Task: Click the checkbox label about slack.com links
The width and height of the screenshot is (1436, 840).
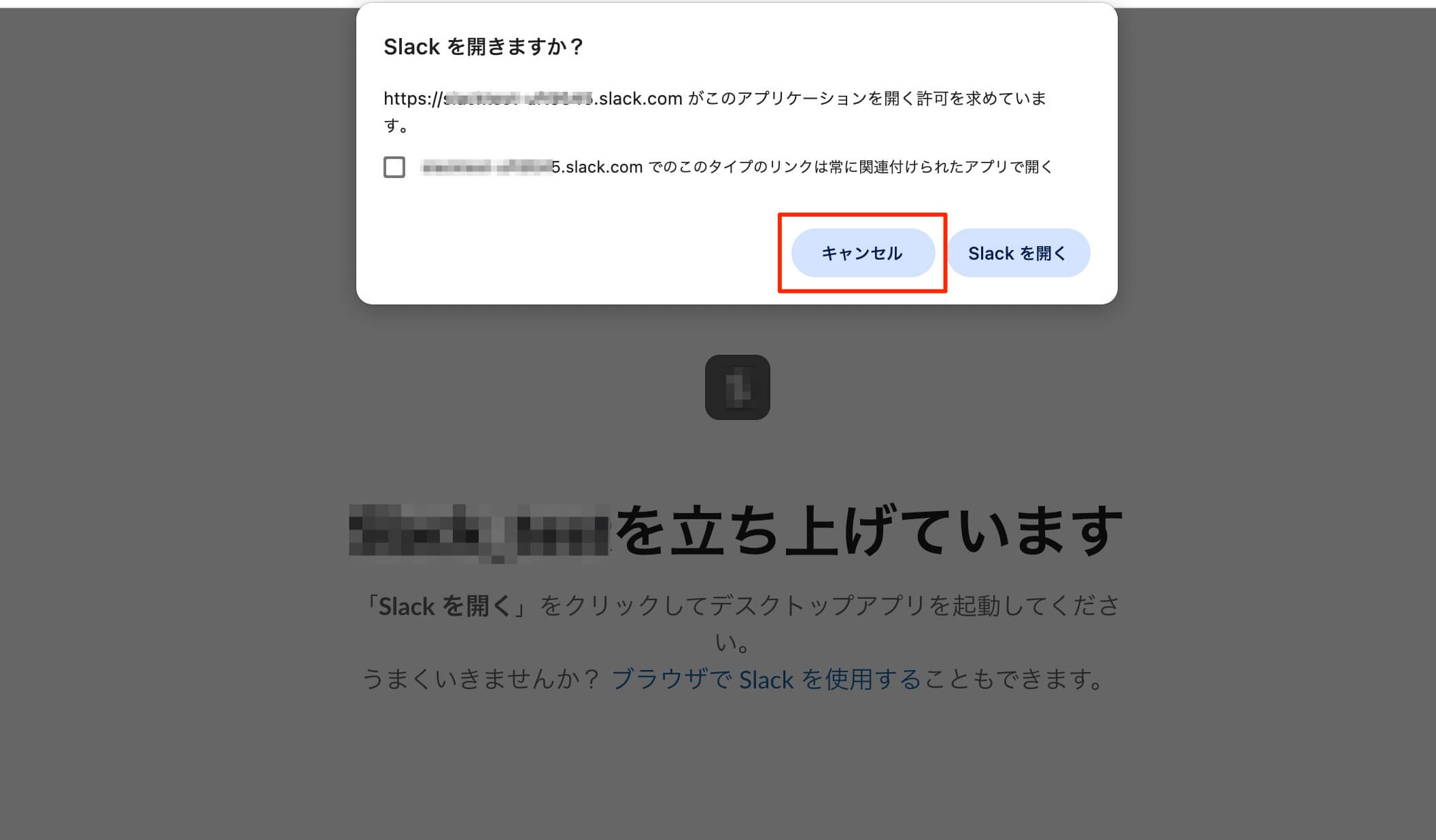Action: tap(736, 167)
